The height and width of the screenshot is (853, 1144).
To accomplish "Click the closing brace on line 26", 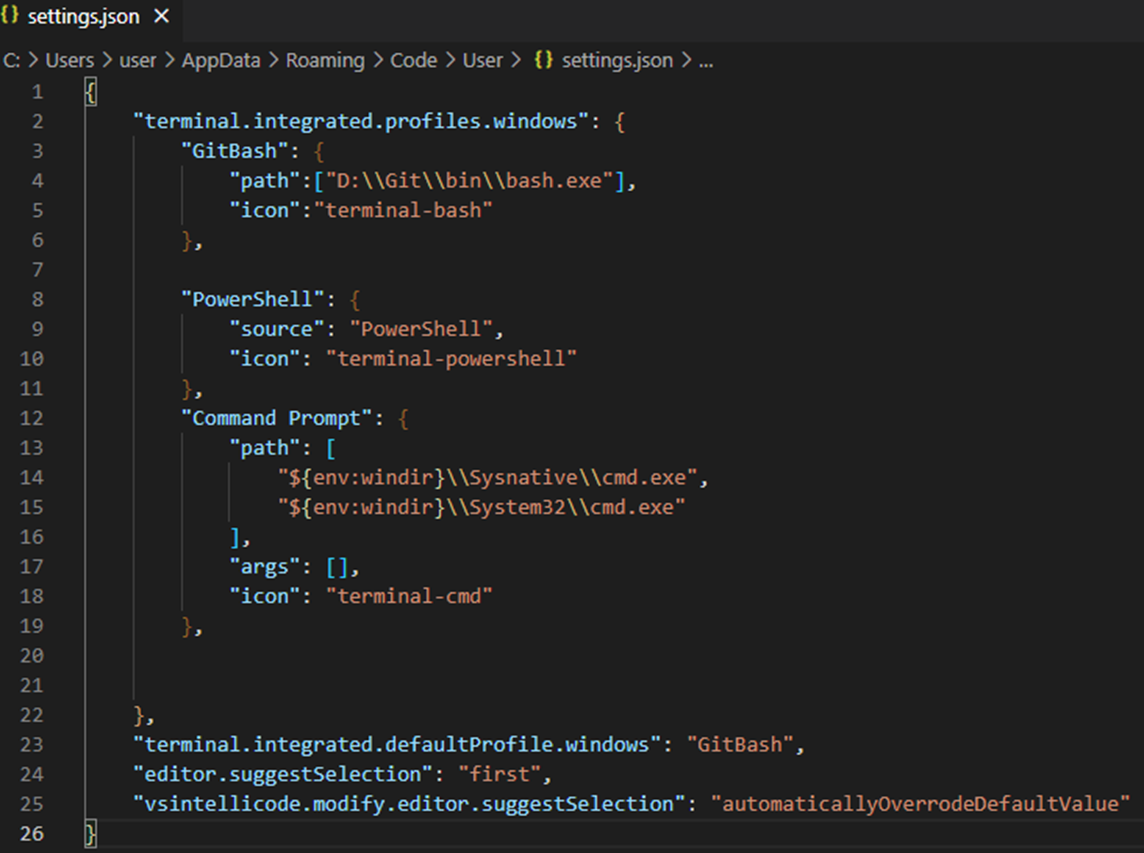I will [x=90, y=833].
